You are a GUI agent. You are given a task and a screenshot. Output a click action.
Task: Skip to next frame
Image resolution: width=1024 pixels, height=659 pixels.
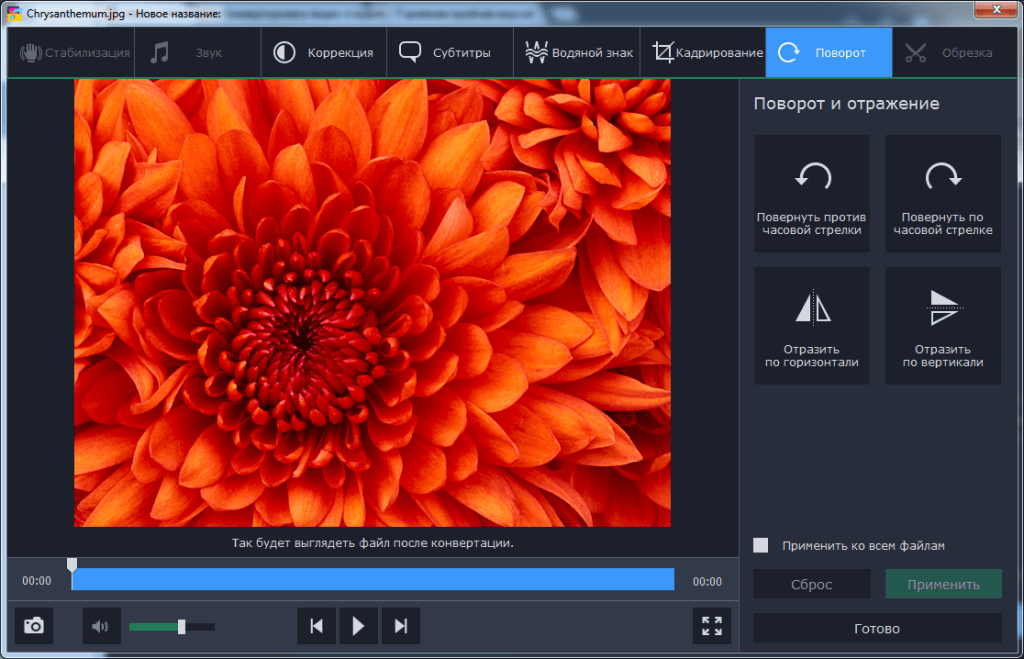coord(401,626)
